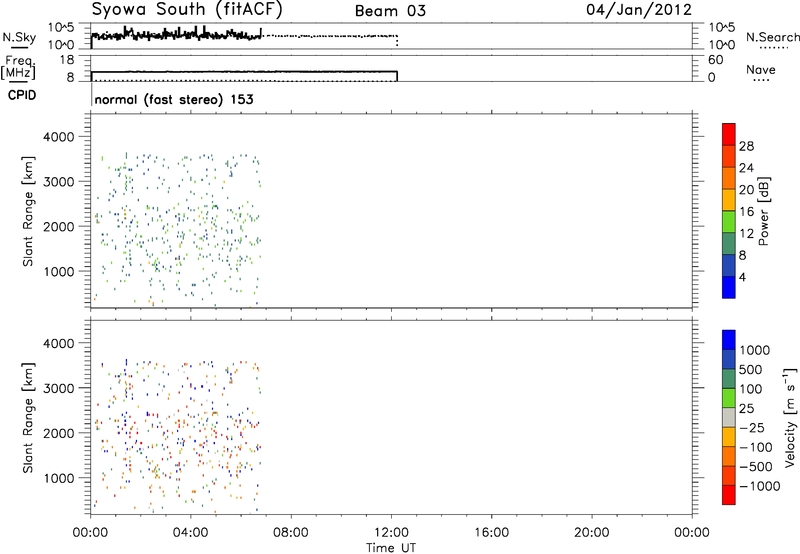
Task: Click the 'Syowa South (fitACF)' title
Action: [187, 10]
